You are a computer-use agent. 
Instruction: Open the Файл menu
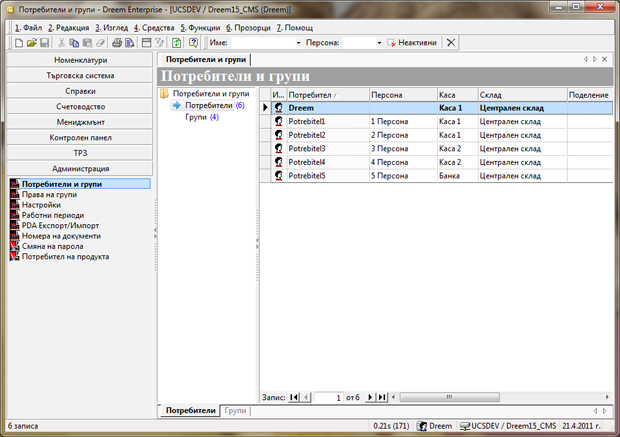tap(28, 28)
